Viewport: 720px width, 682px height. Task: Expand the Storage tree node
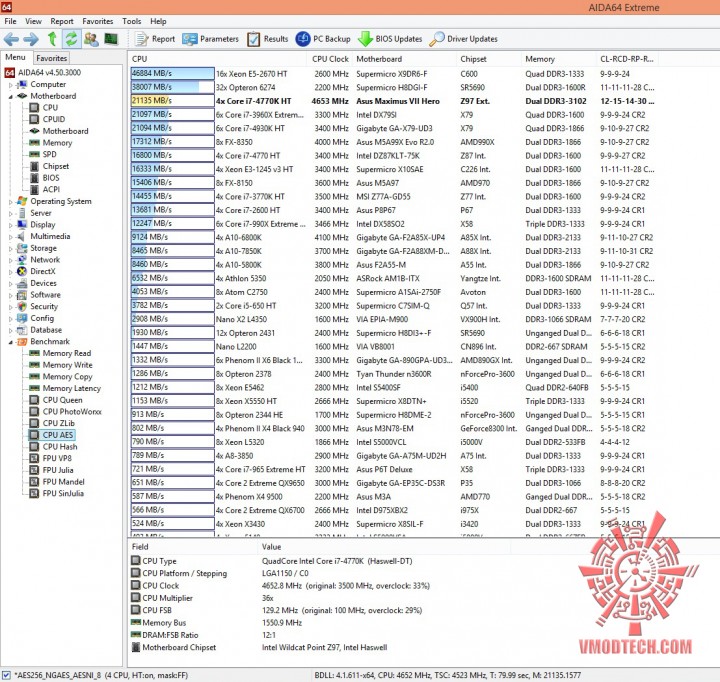coord(11,248)
